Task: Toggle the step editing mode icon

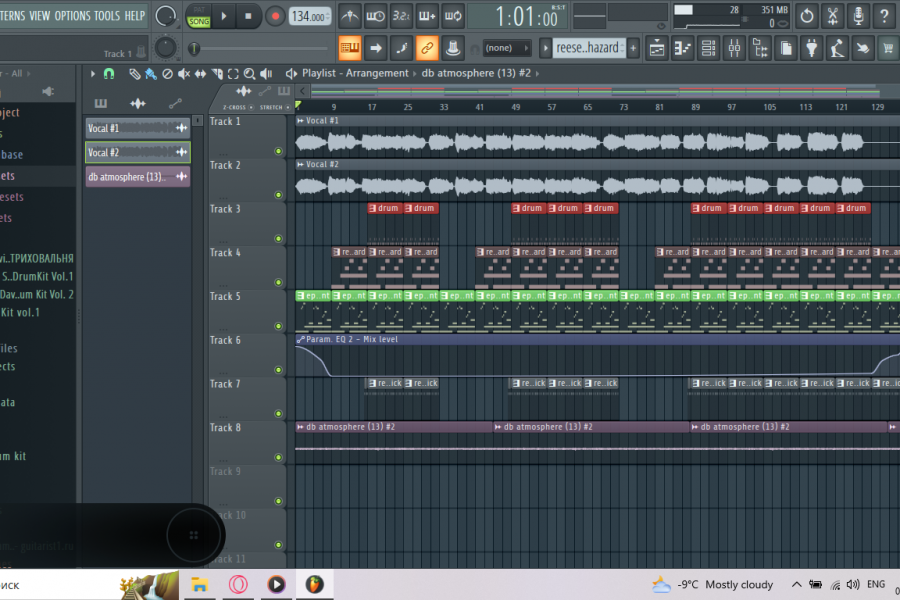Action: tap(401, 48)
